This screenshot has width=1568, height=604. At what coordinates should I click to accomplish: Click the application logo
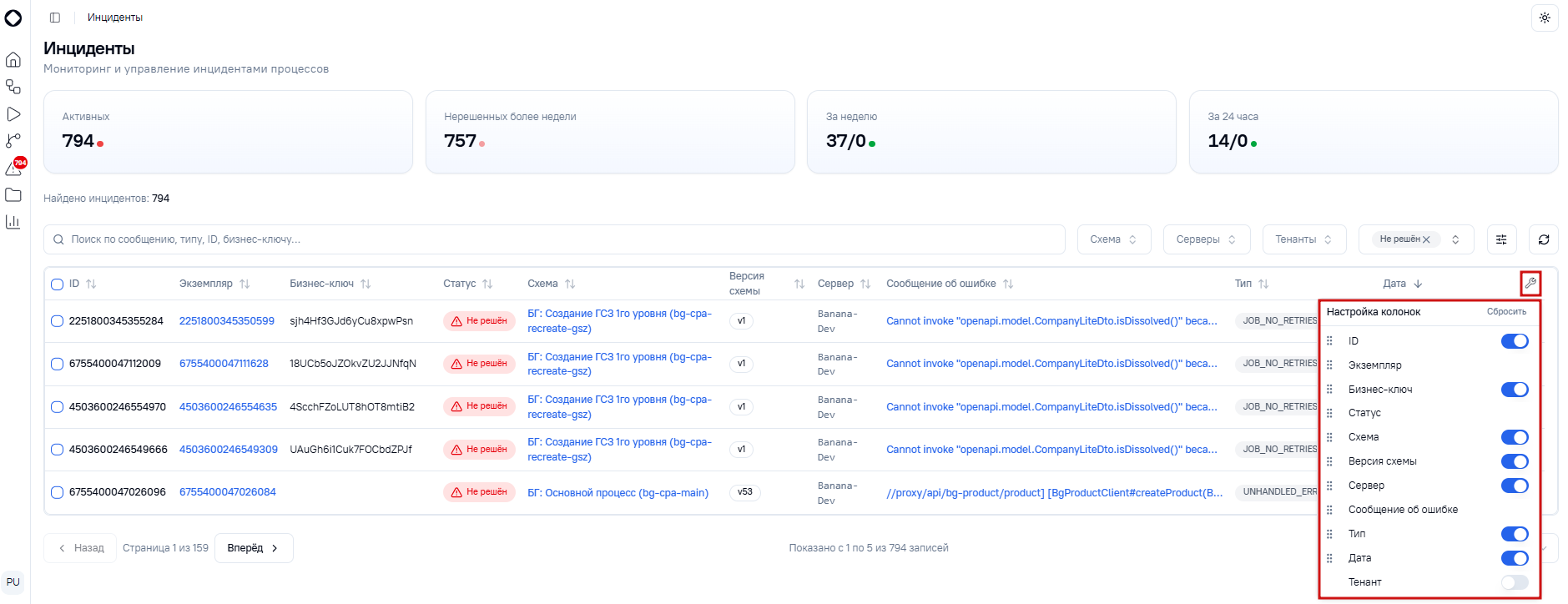(x=13, y=18)
